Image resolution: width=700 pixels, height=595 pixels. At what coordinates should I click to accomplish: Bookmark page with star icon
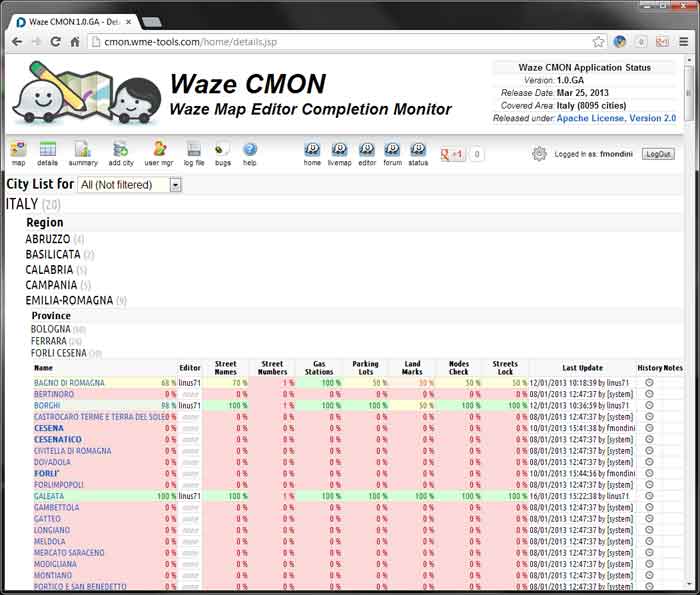pyautogui.click(x=598, y=42)
